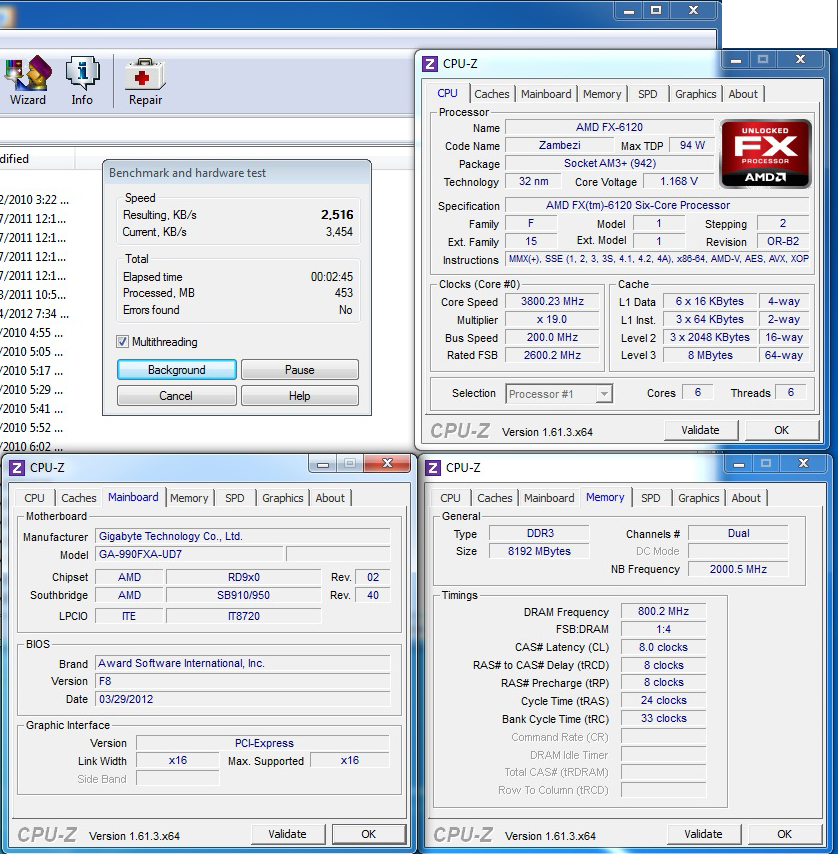Open Memory tab in Mainboard CPU-Z window
Viewport: 838px width, 854px height.
pos(189,498)
